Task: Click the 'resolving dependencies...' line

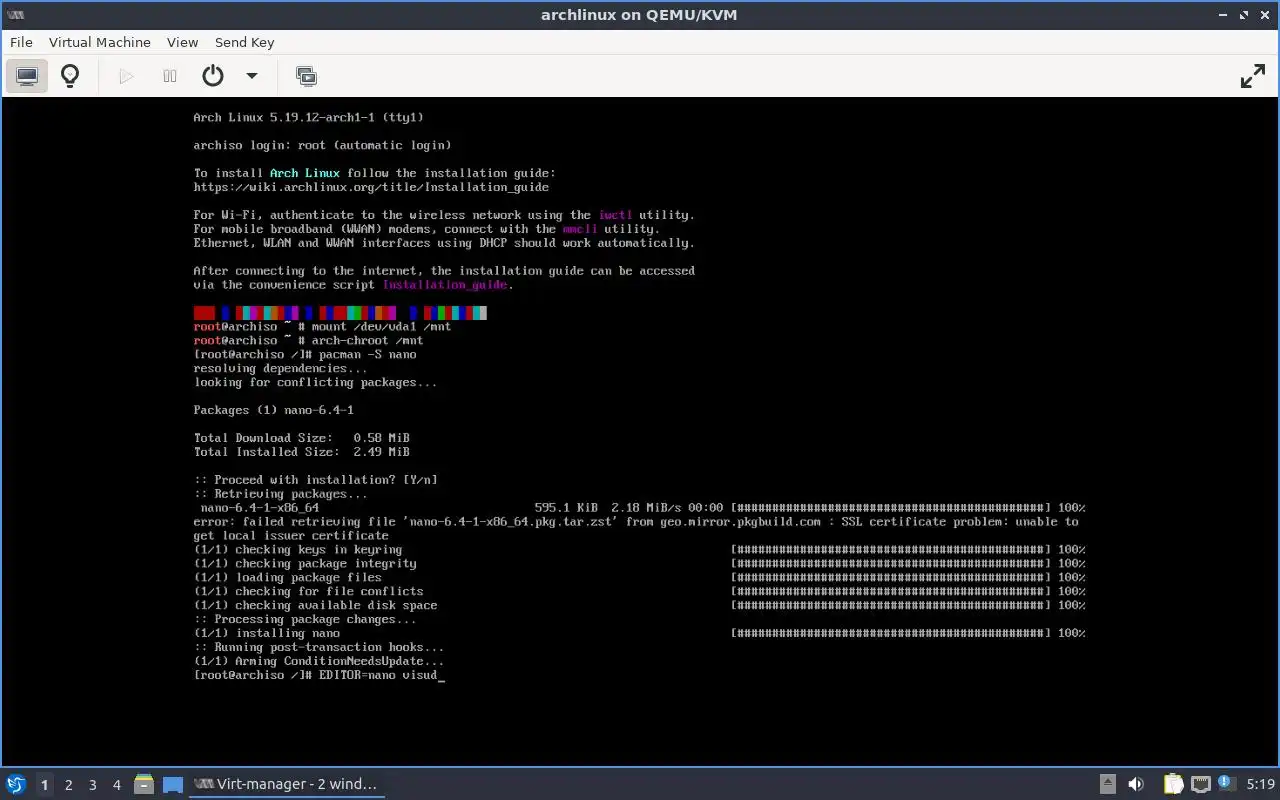Action: click(x=280, y=368)
